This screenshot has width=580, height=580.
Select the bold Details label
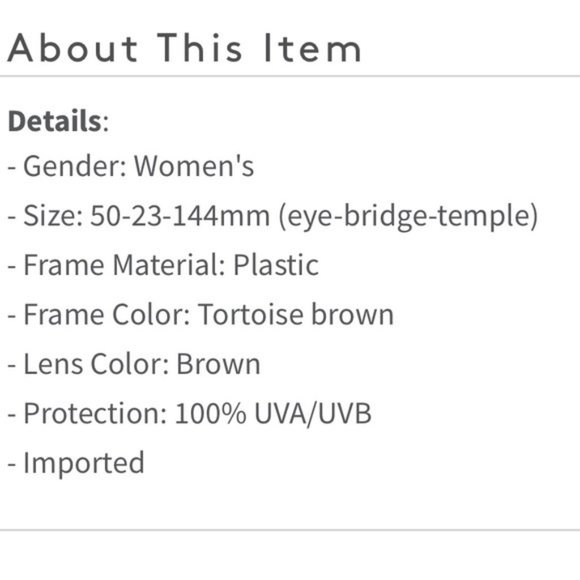pos(54,121)
